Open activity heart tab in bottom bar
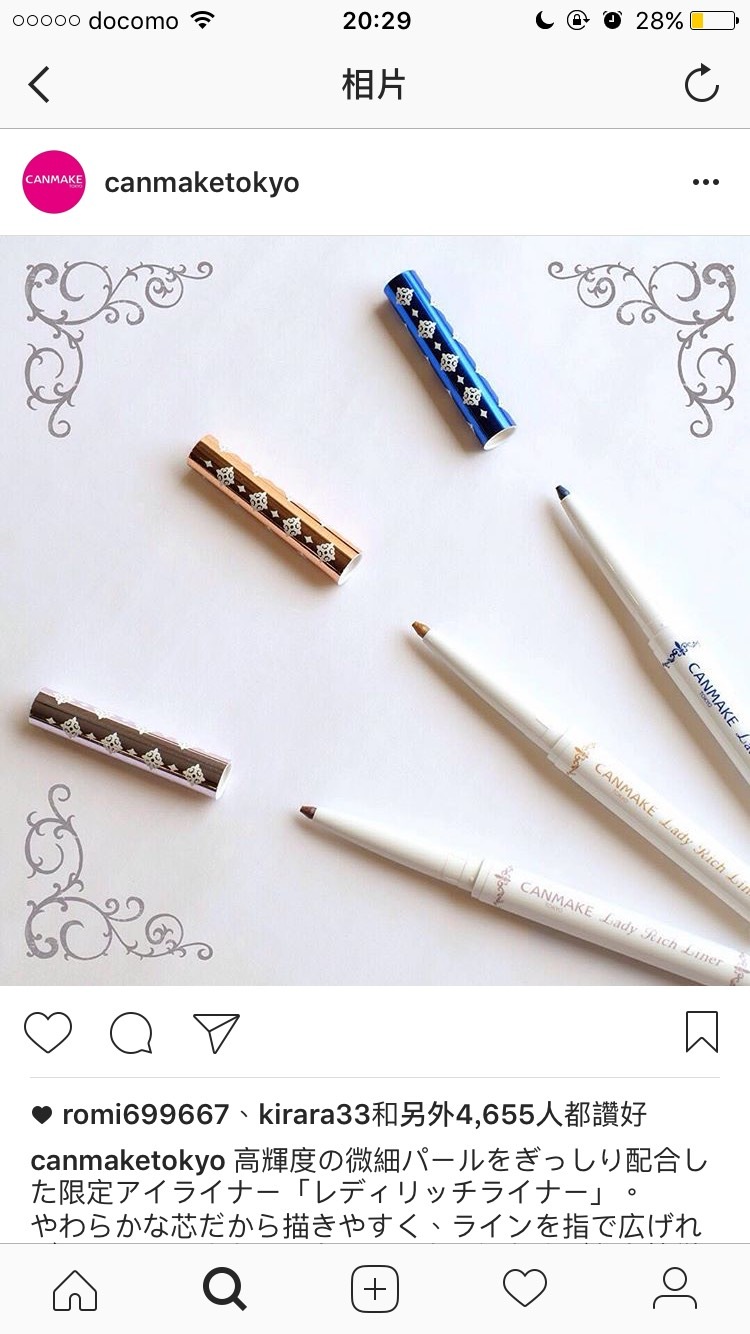The height and width of the screenshot is (1334, 750). 525,1289
